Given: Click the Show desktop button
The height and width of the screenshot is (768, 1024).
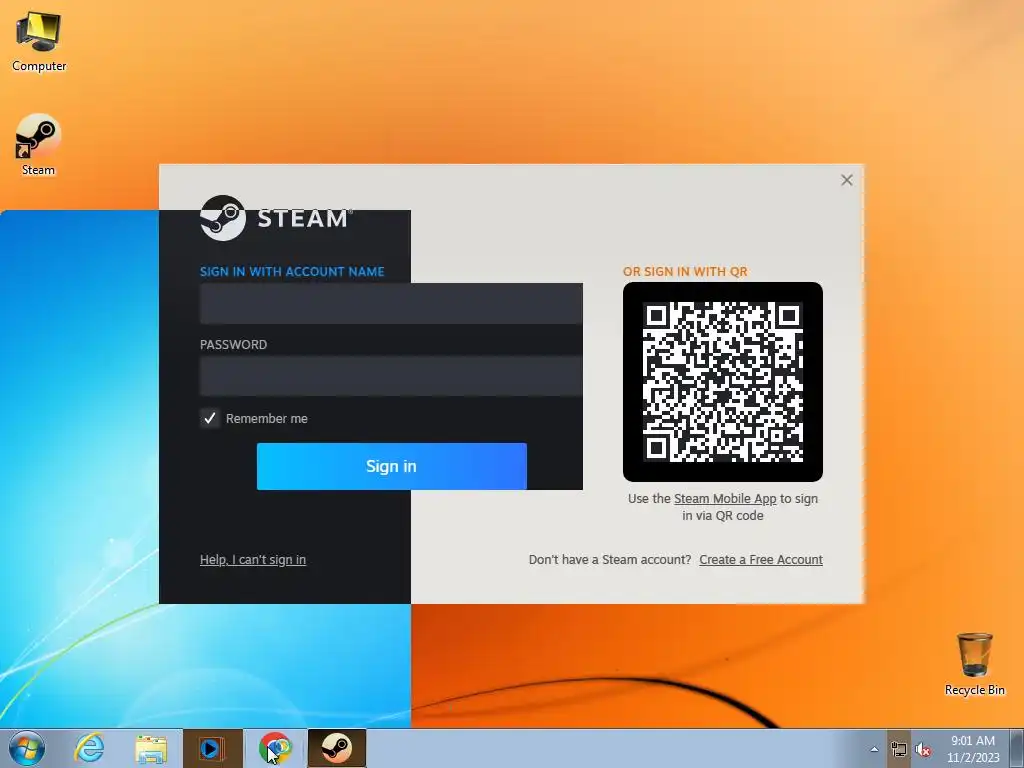Looking at the screenshot, I should pyautogui.click(x=1017, y=749).
